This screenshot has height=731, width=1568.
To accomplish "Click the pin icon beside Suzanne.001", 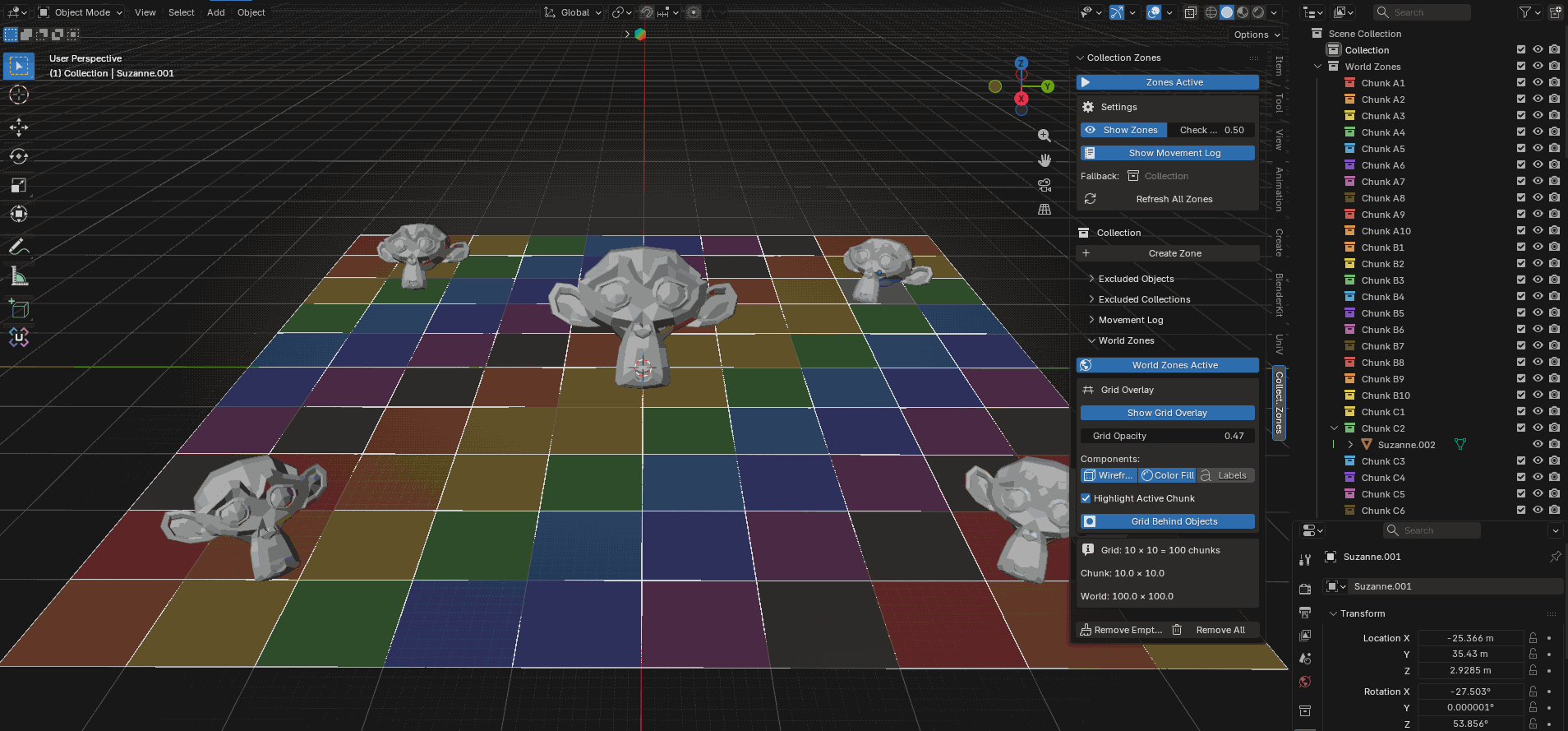I will (1555, 557).
